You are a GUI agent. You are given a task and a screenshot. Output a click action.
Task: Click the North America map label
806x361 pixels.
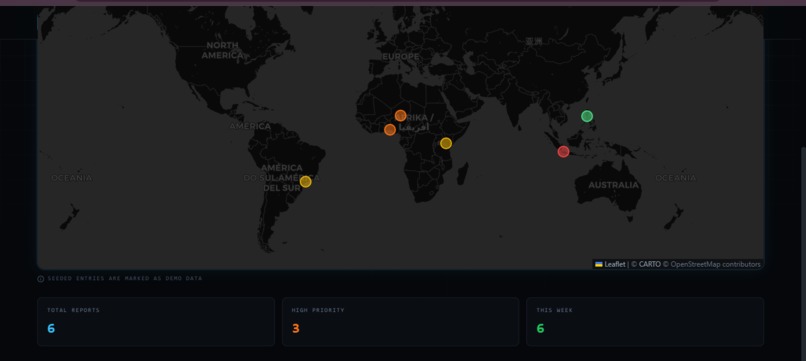pyautogui.click(x=222, y=50)
